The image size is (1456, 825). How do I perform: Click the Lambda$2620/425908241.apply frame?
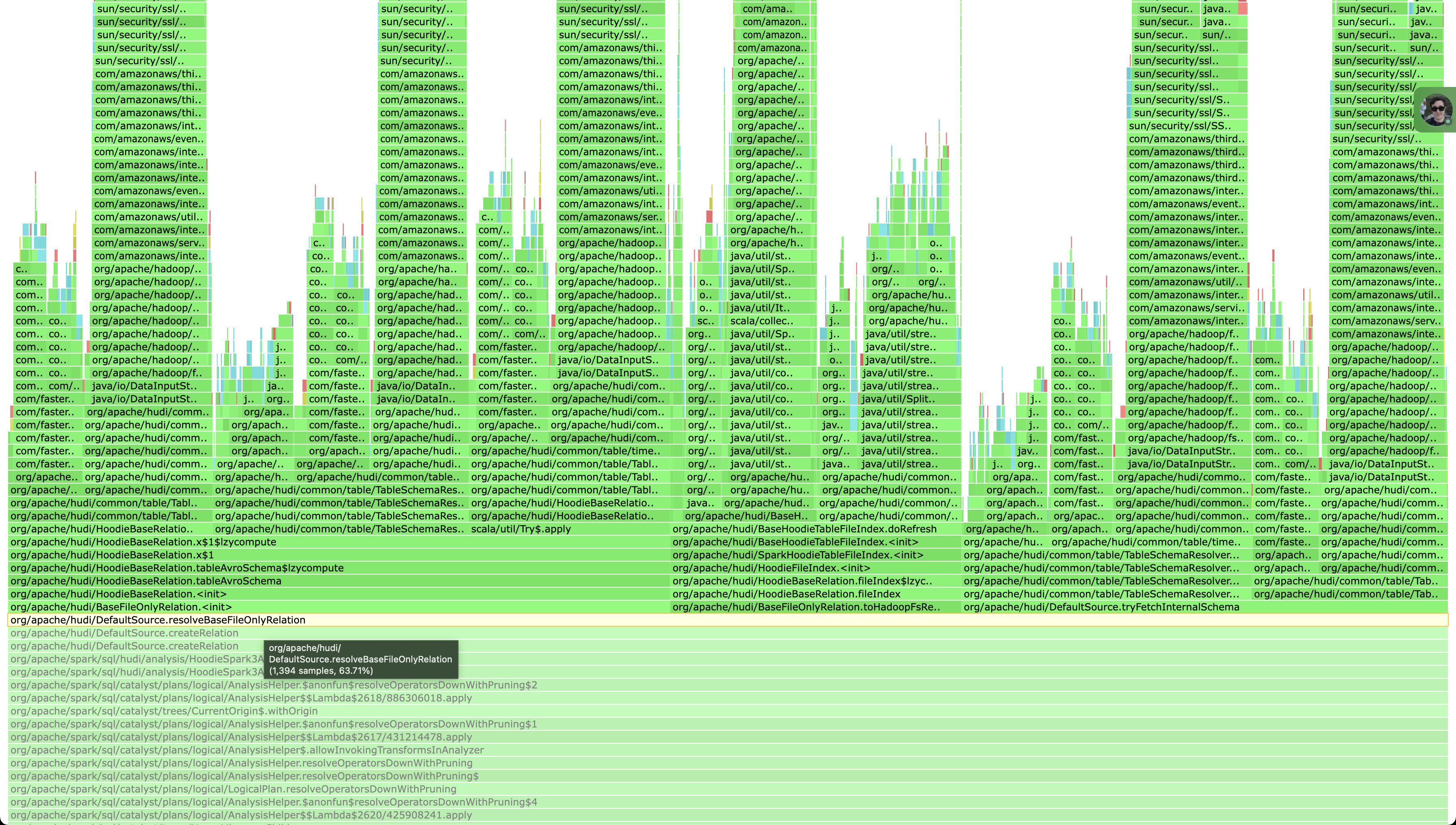(x=240, y=815)
